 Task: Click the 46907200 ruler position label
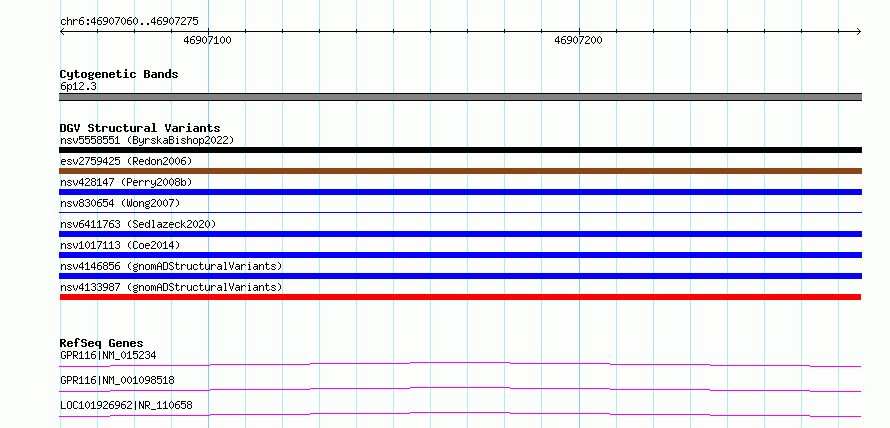point(578,40)
